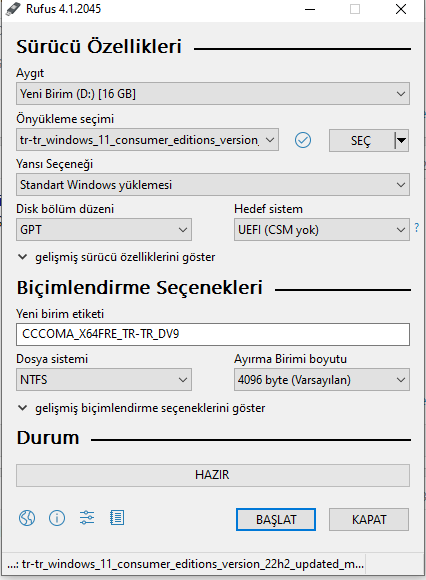Click the Biçimlendirme Seçenekleri heading

(139, 288)
